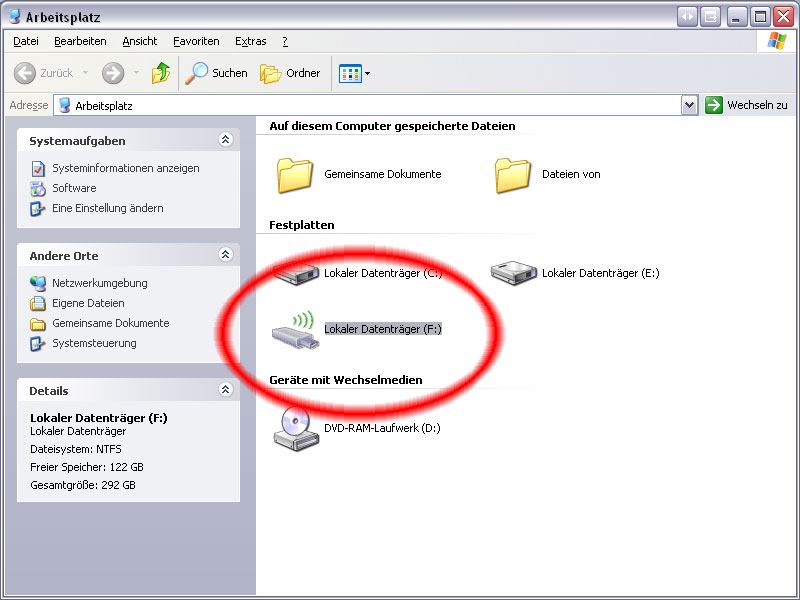Image resolution: width=800 pixels, height=600 pixels.
Task: Open Netzwerkumgebung link
Action: pyautogui.click(x=99, y=283)
